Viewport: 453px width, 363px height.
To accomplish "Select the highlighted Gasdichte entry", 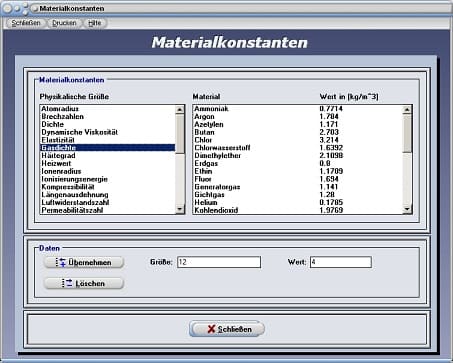I will coord(108,148).
